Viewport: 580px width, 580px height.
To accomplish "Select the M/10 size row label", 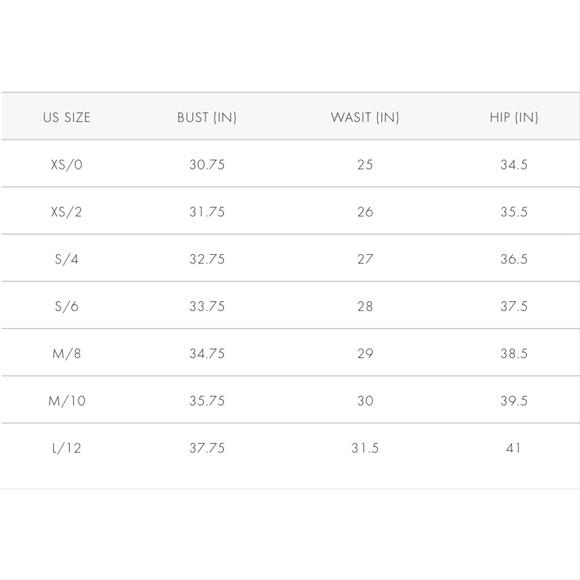I will coord(67,401).
